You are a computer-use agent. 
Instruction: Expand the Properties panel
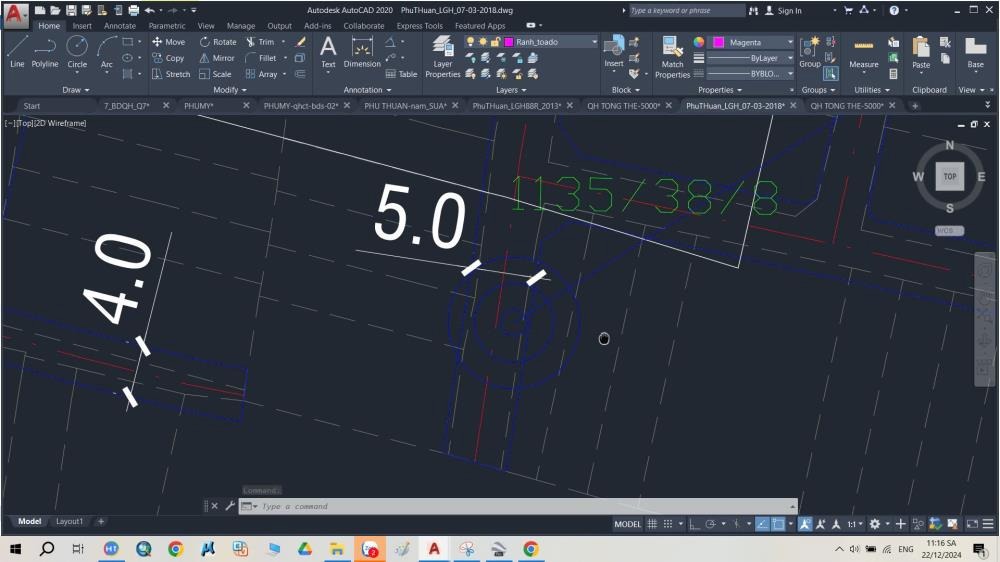(x=720, y=90)
